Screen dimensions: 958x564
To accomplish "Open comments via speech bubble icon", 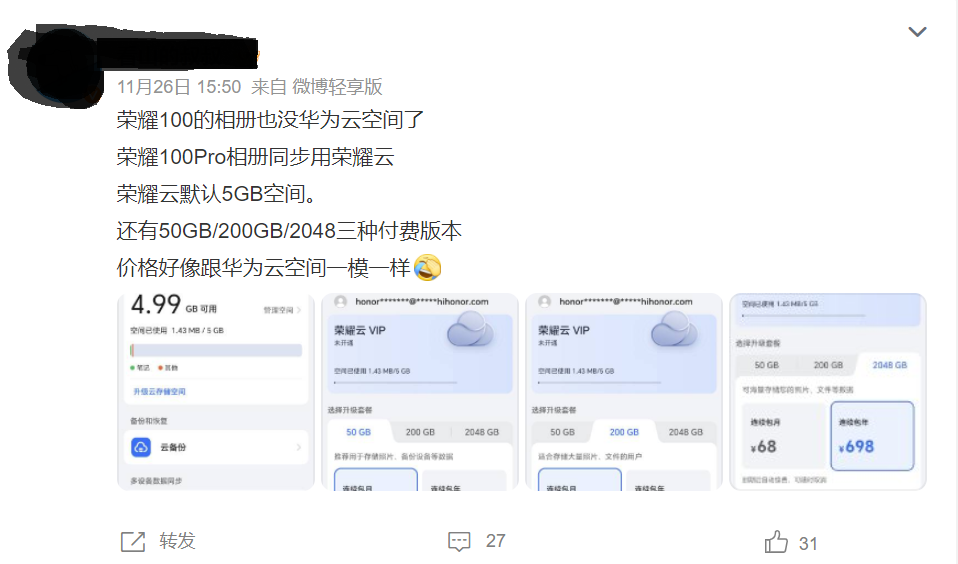I will pyautogui.click(x=459, y=541).
